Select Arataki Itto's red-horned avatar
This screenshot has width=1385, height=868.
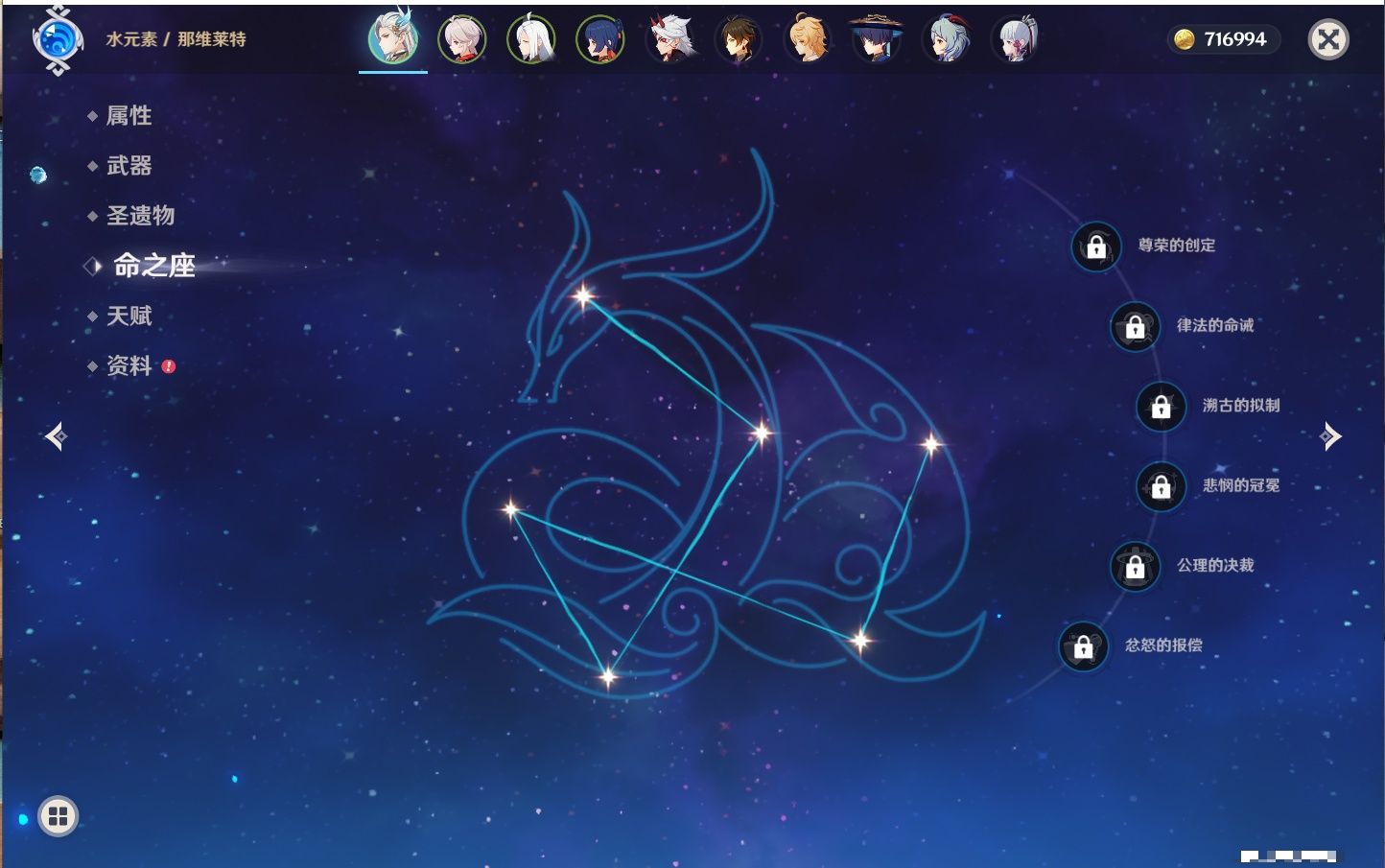point(669,40)
